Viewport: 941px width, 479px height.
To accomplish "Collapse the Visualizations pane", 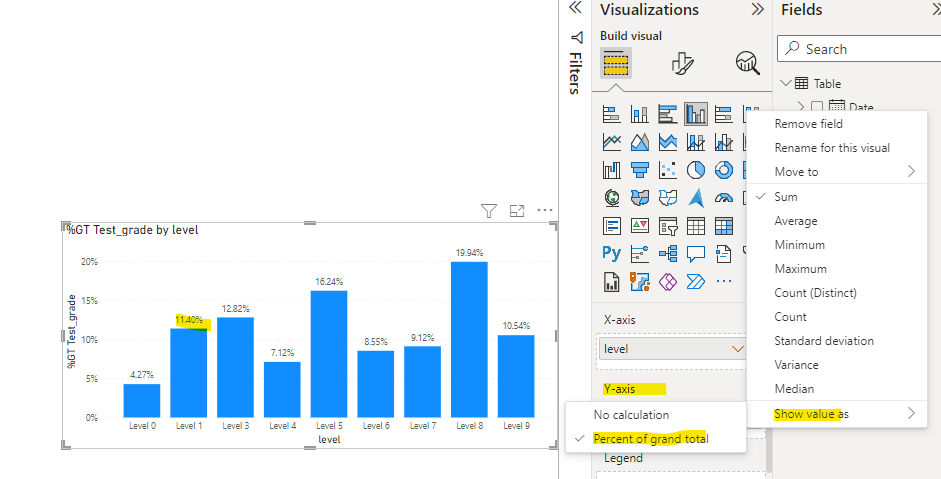I will click(758, 9).
